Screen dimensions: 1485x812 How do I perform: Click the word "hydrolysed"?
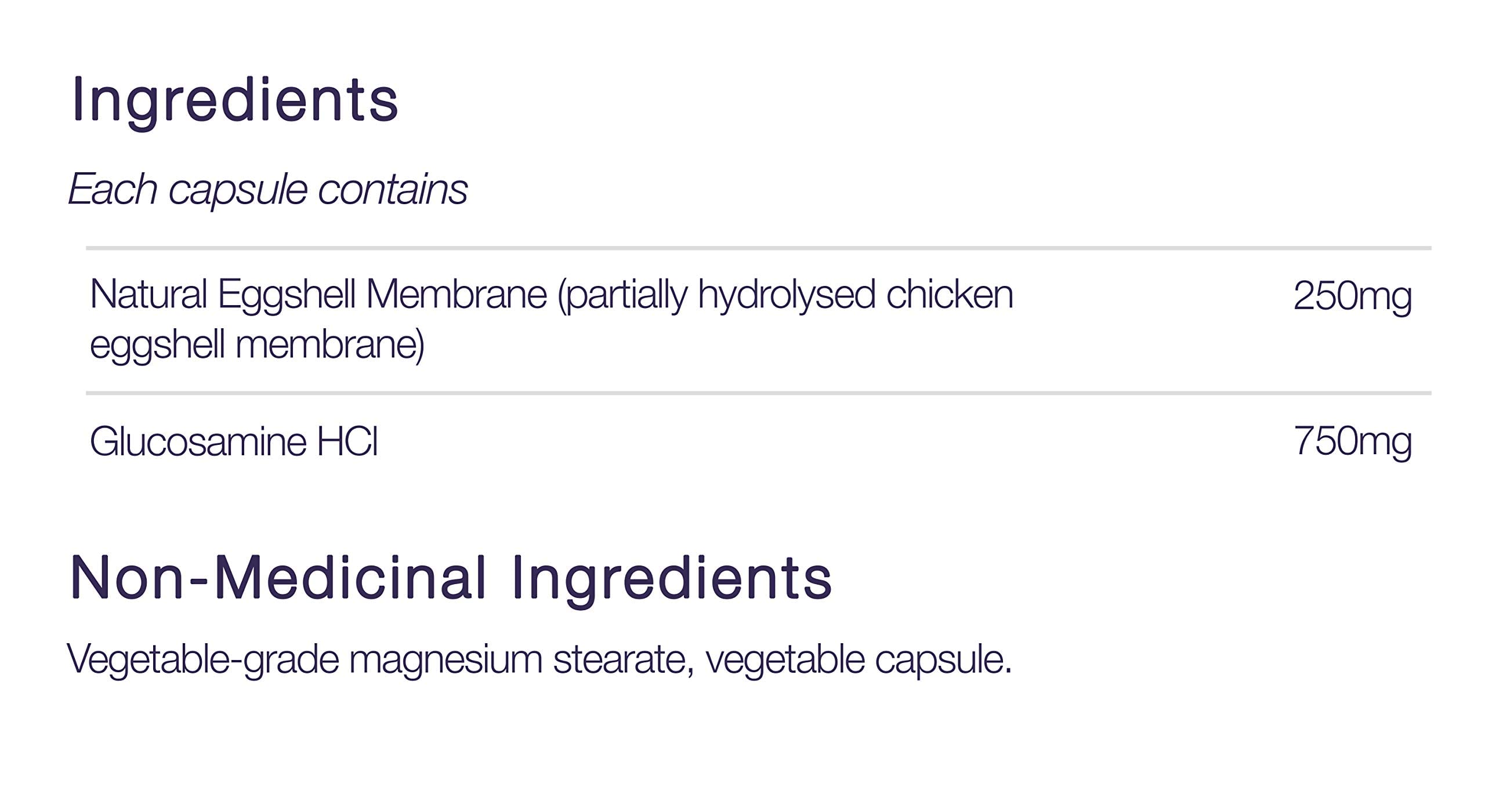click(x=786, y=294)
